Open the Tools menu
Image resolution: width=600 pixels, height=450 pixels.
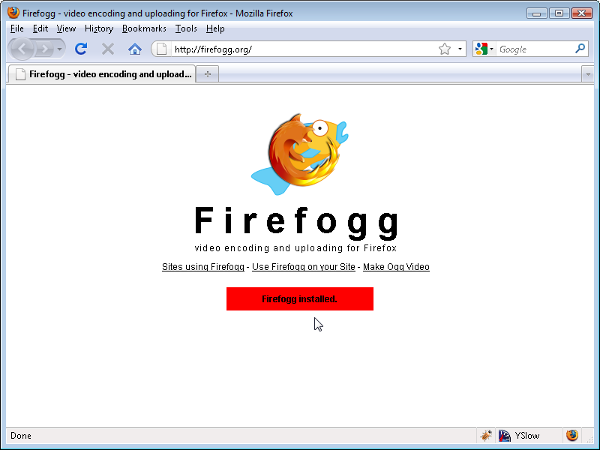point(186,29)
